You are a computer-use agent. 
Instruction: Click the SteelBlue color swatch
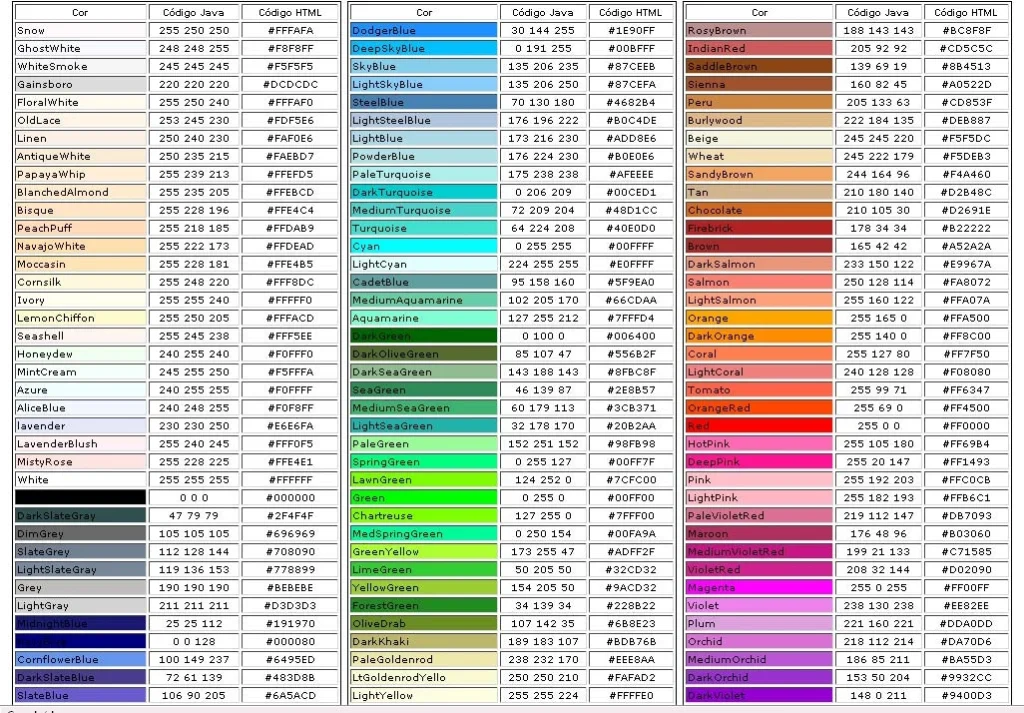point(423,103)
